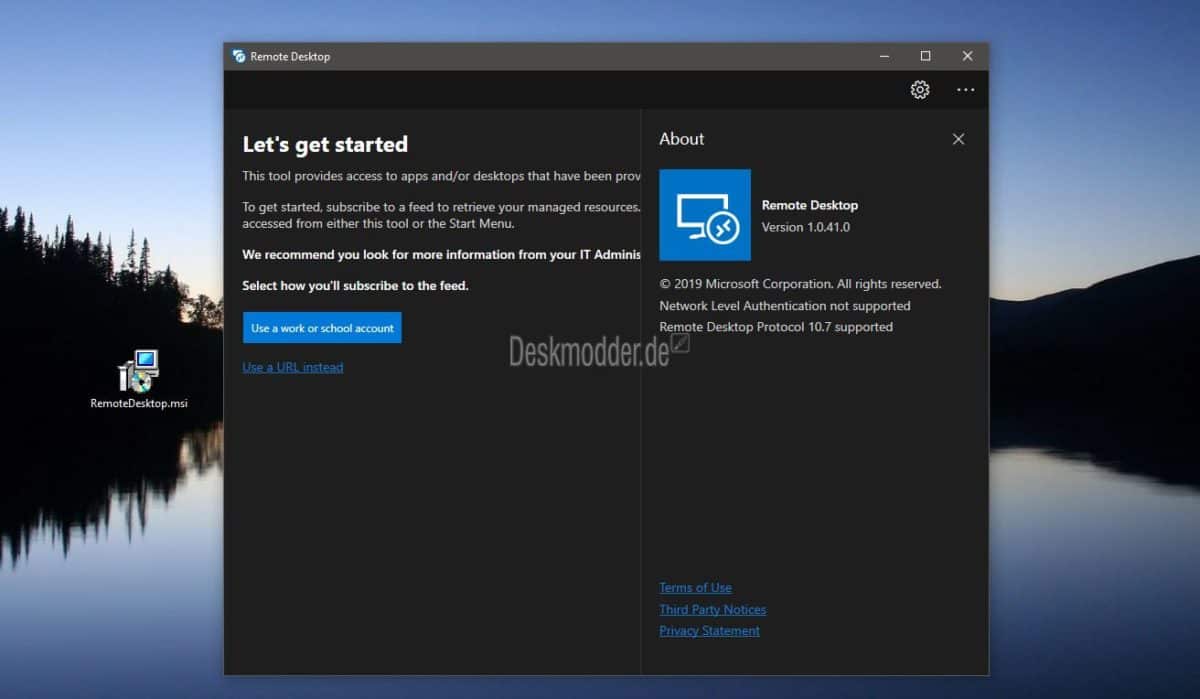Maximize the Remote Desktop window

click(925, 56)
